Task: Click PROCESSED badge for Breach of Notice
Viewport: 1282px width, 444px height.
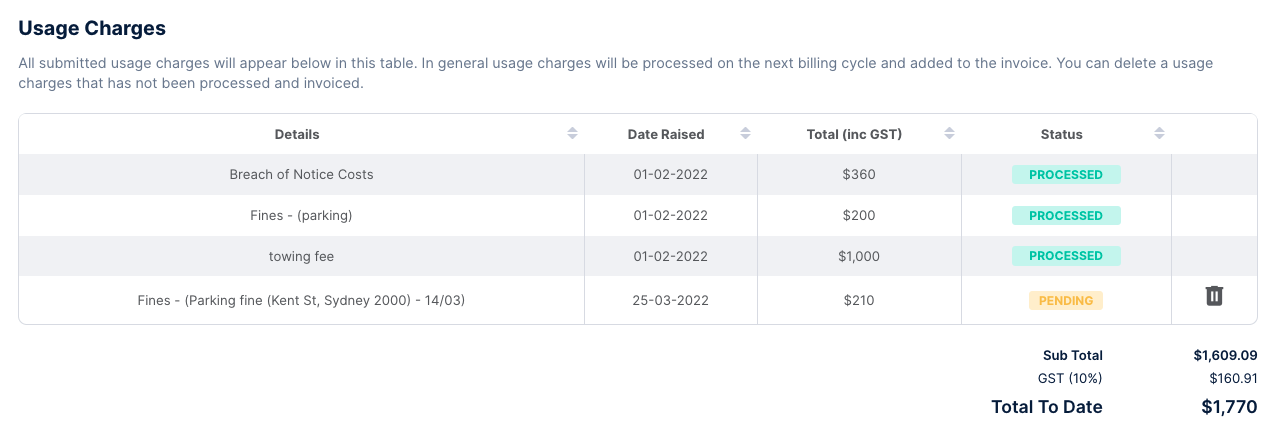Action: pos(1066,175)
